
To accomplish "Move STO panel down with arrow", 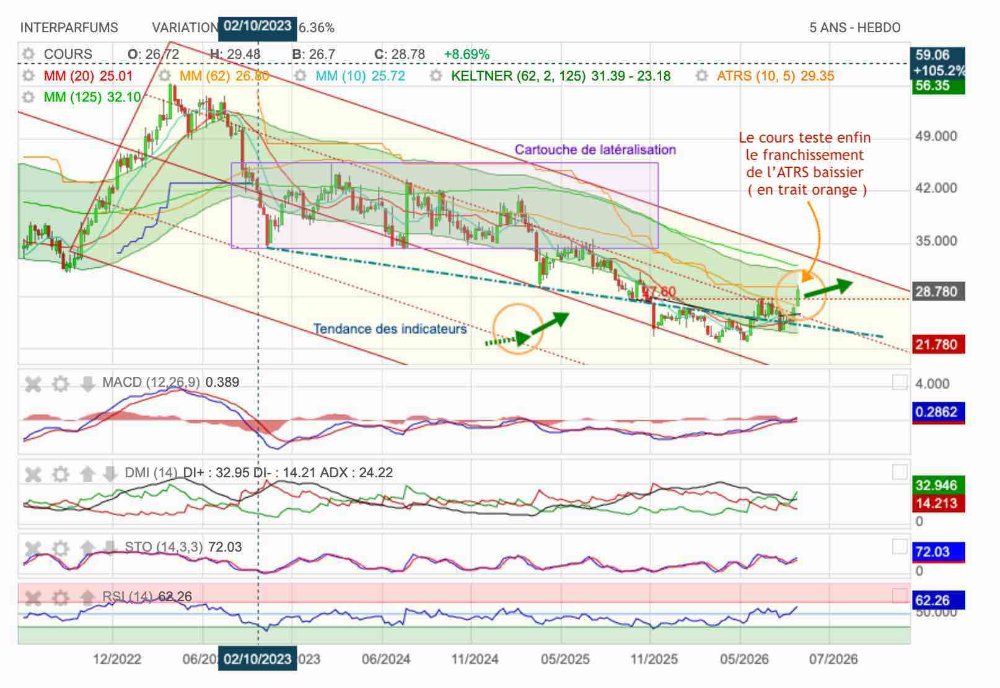I will pos(110,548).
